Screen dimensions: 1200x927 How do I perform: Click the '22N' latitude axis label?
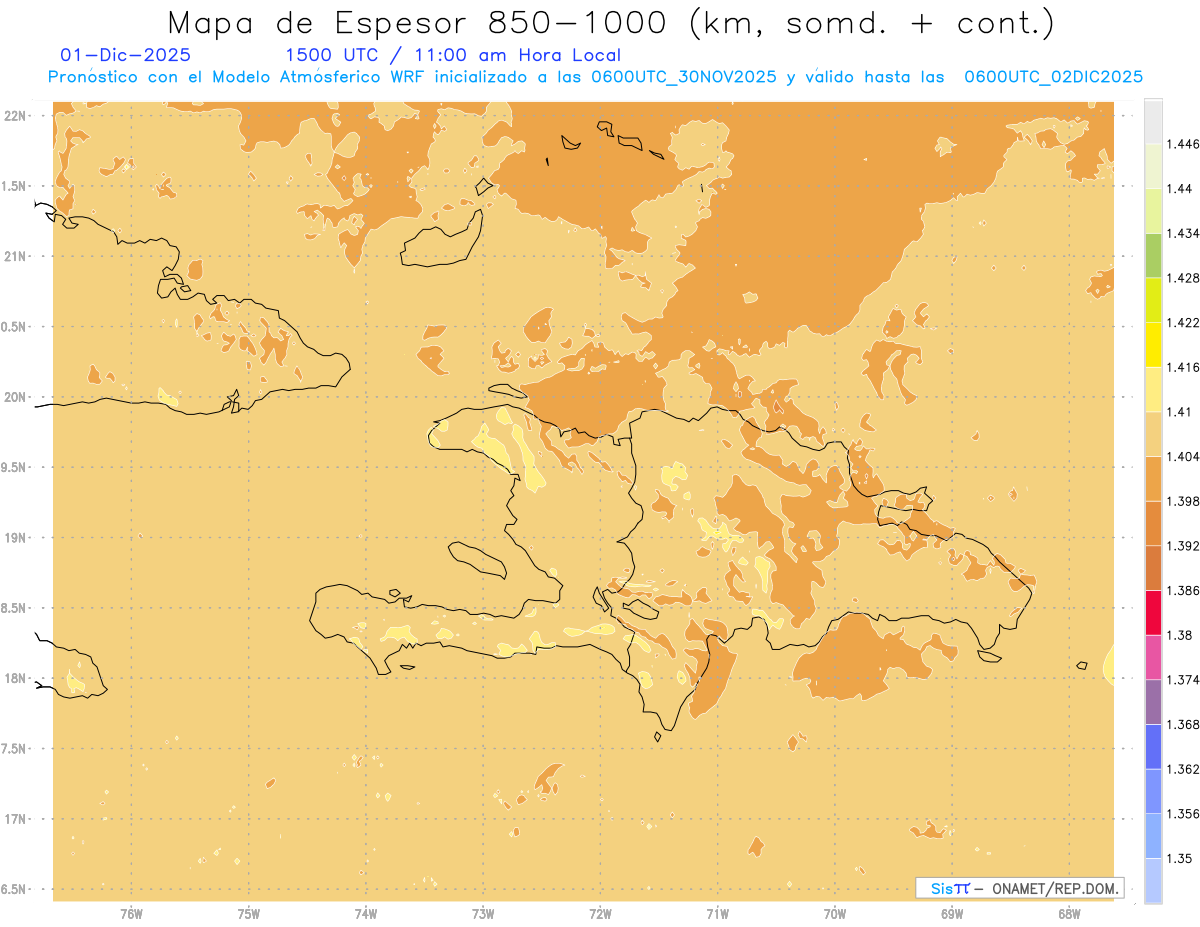(x=15, y=116)
